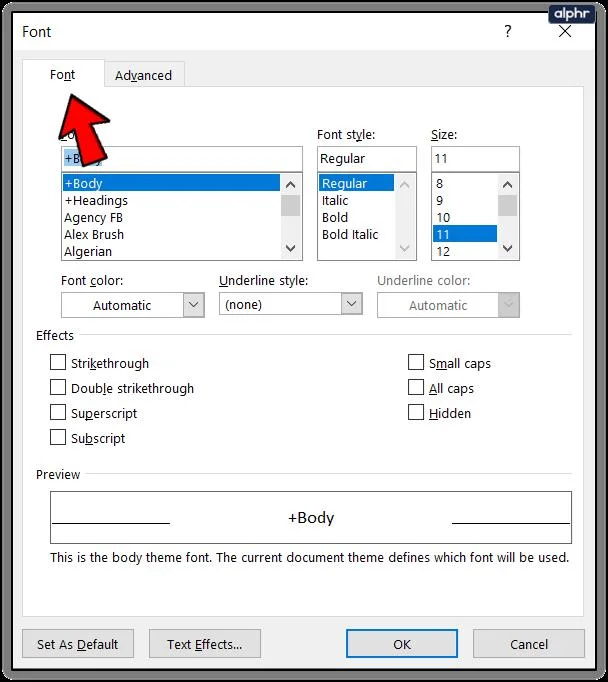Image resolution: width=608 pixels, height=682 pixels.
Task: Select Bold Italic font style
Action: coord(356,234)
